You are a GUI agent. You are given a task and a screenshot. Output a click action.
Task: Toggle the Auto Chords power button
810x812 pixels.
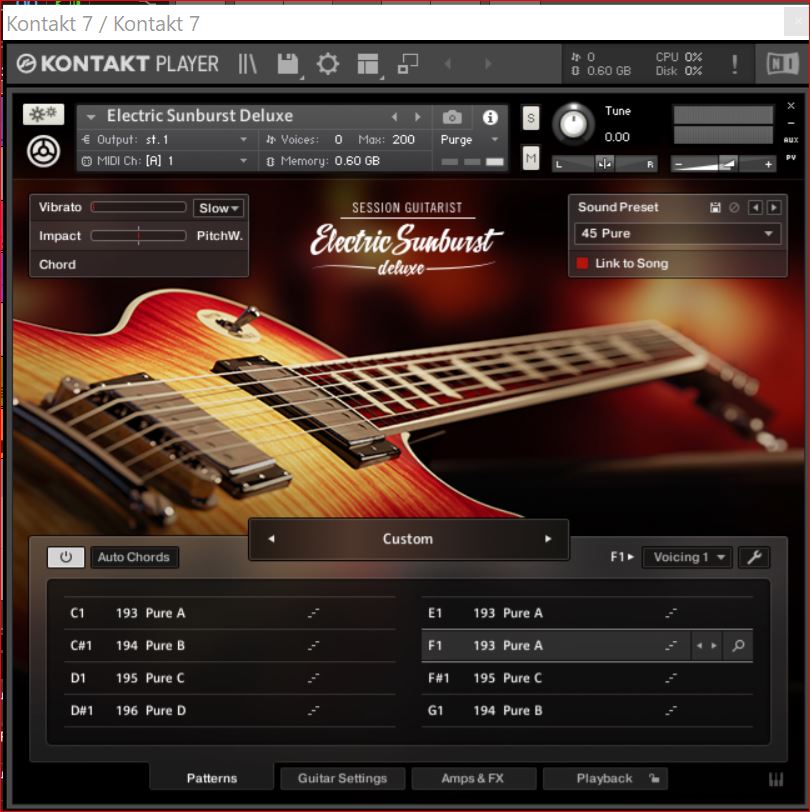click(66, 557)
